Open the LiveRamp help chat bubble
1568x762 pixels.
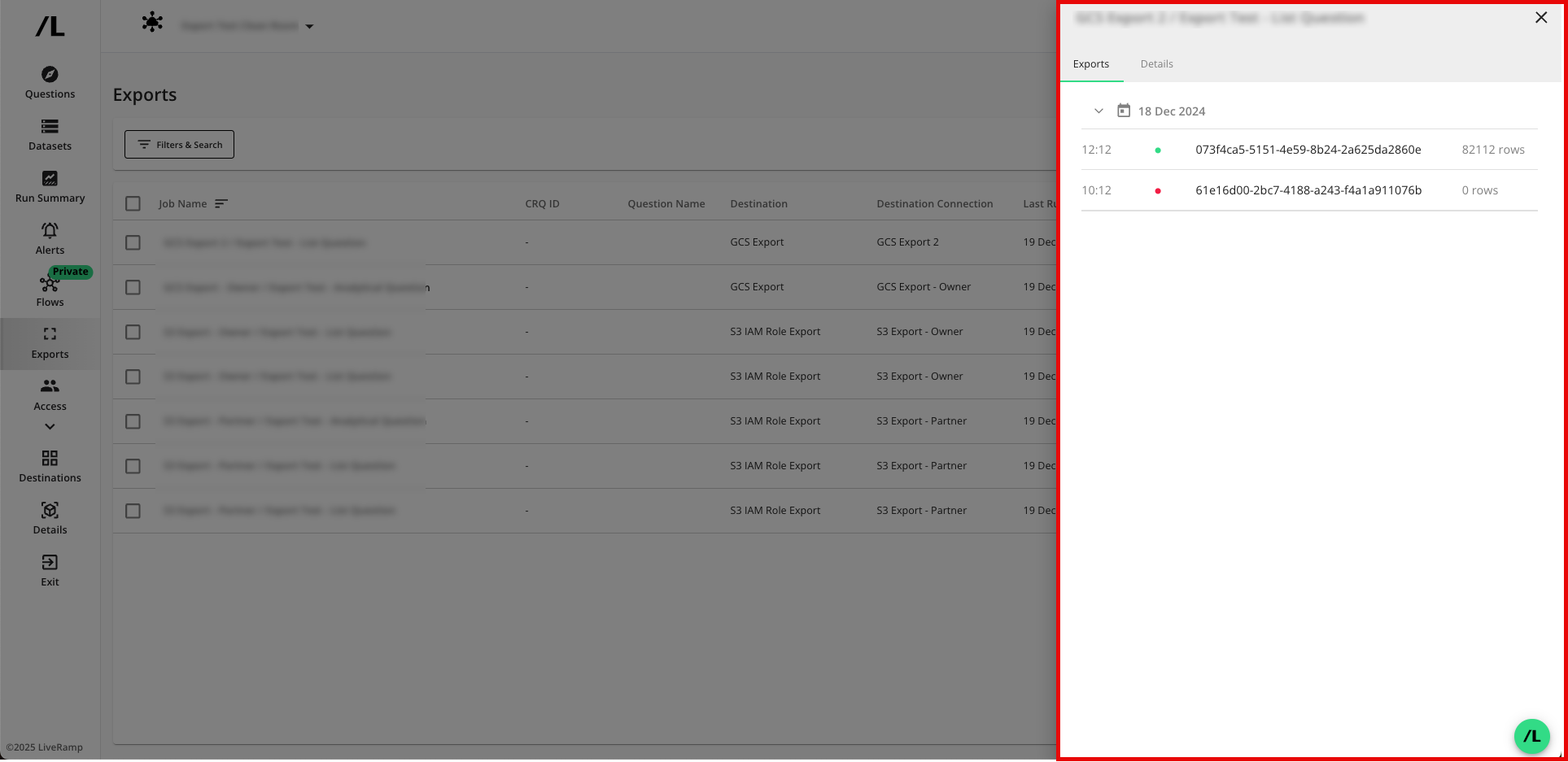1531,736
